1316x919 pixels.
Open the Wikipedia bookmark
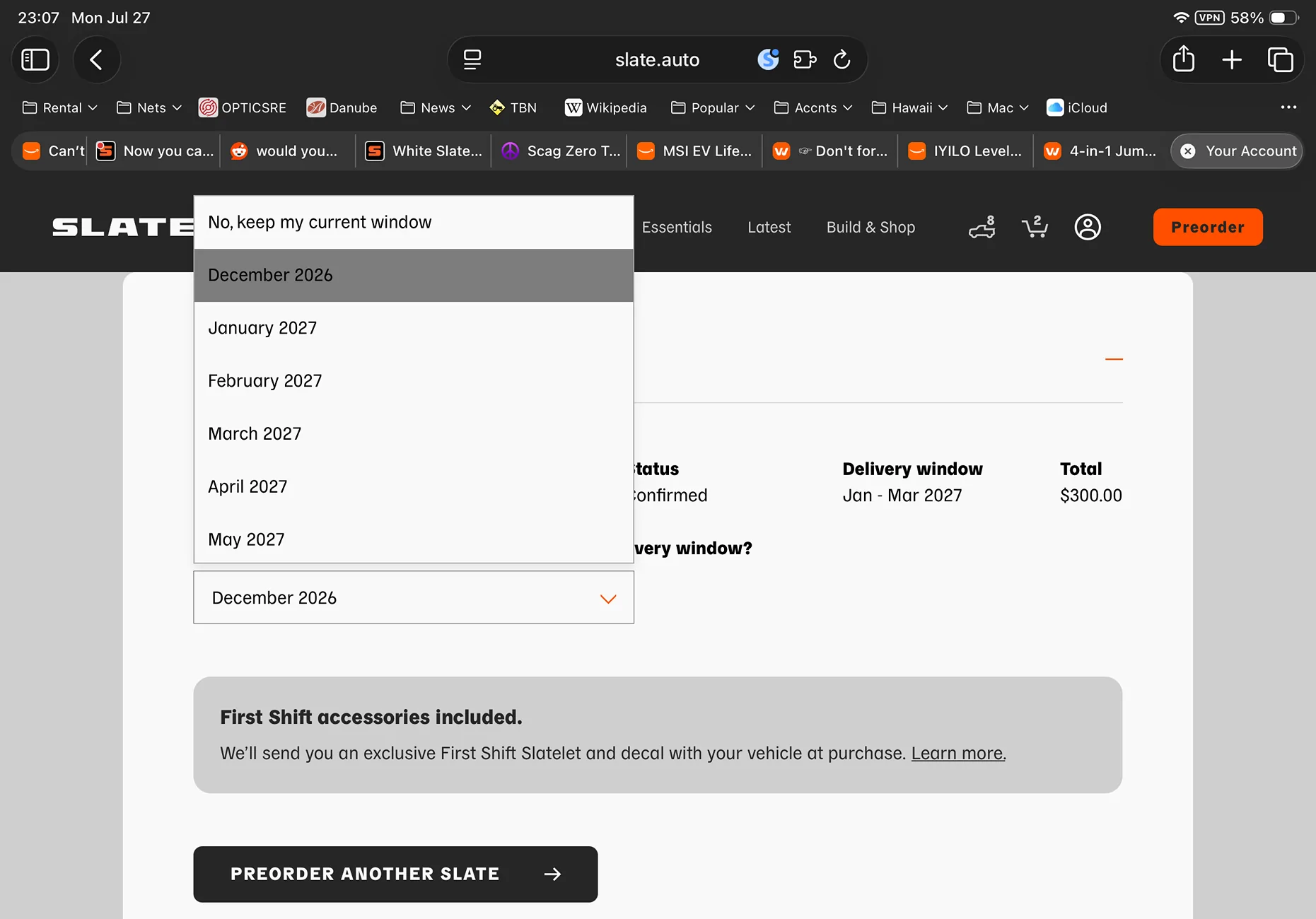(x=606, y=107)
